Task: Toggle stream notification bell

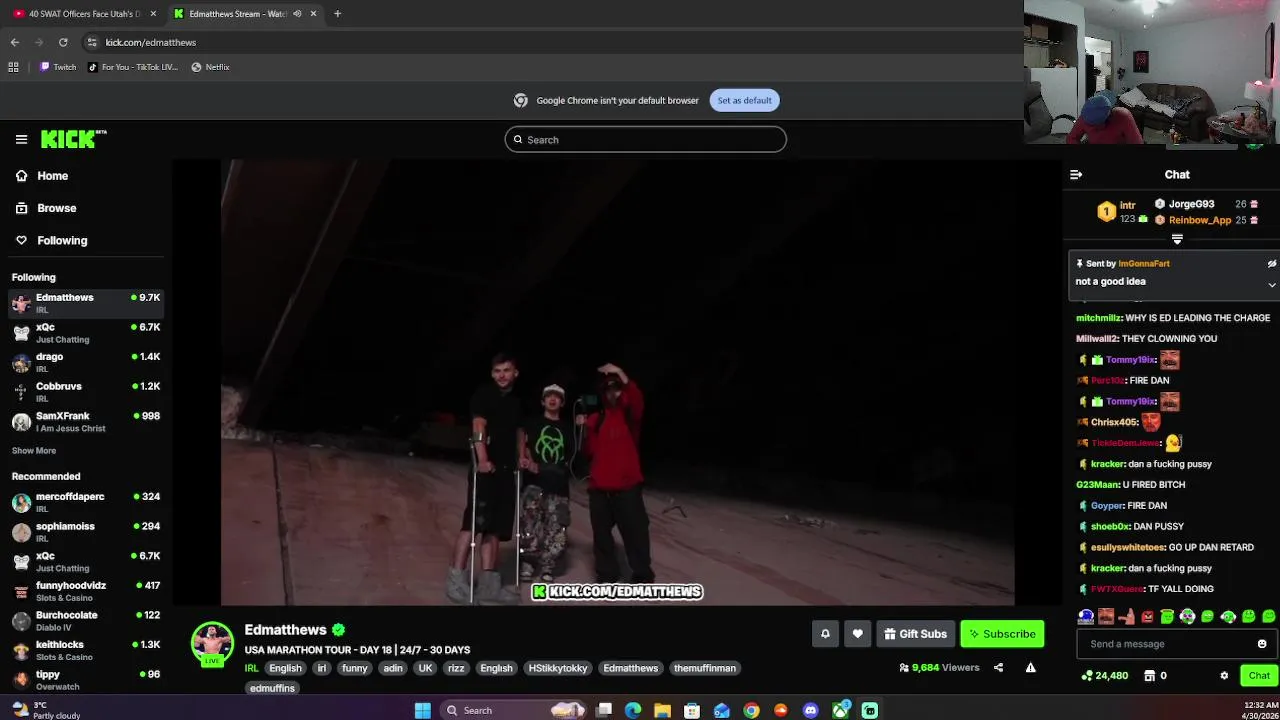Action: (825, 634)
